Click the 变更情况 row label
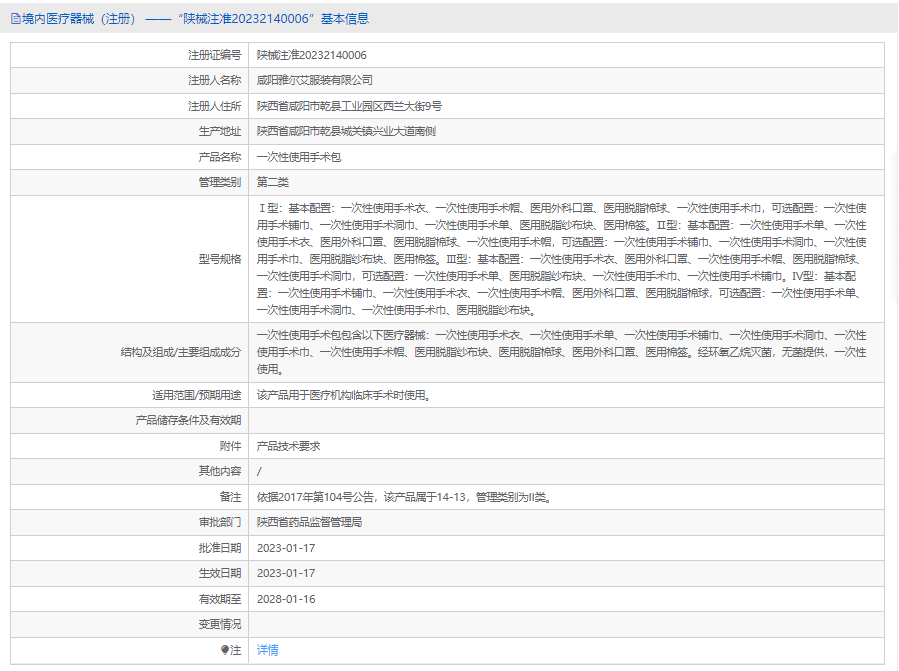 (x=220, y=625)
